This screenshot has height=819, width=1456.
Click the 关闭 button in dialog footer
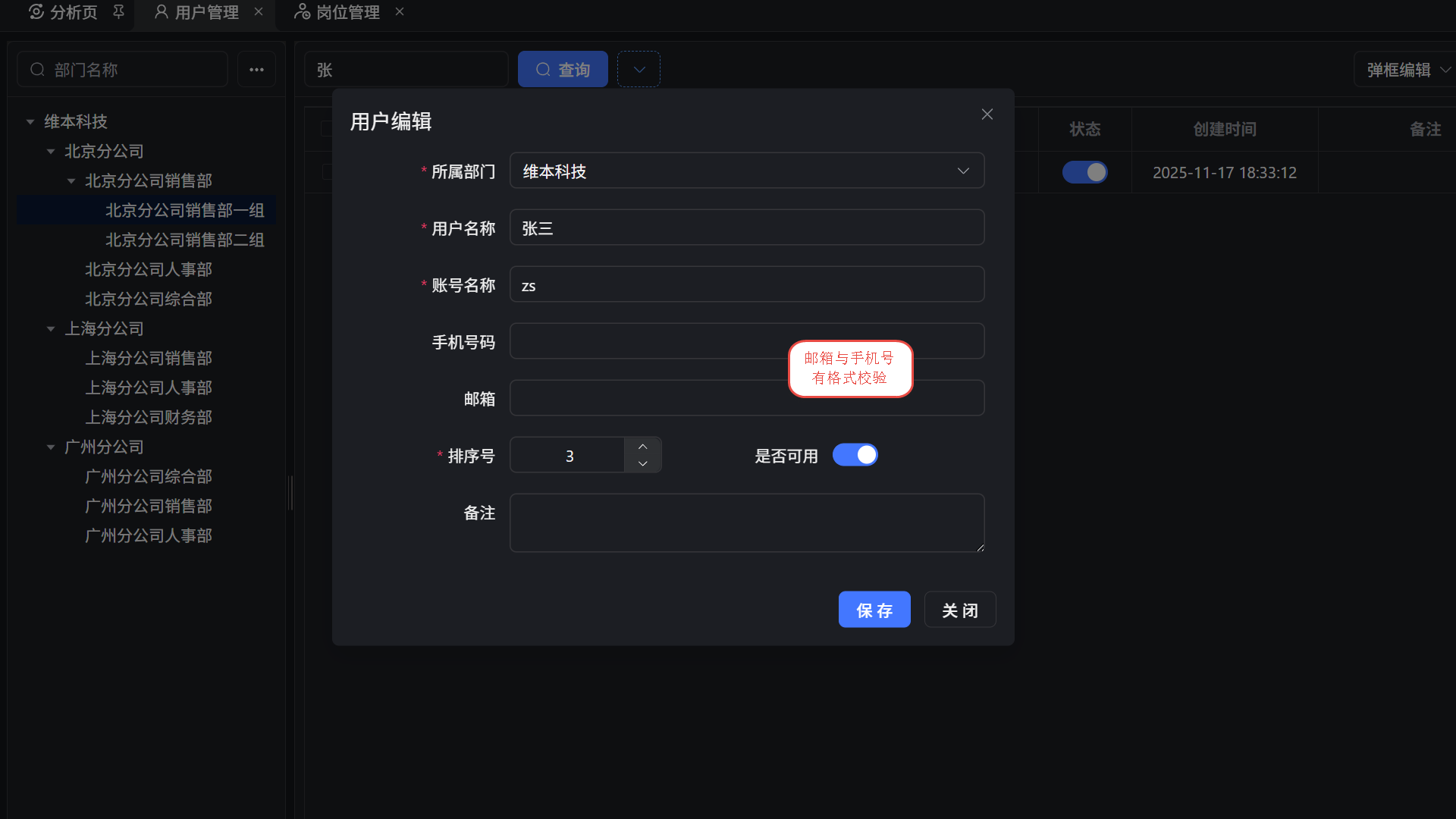click(959, 610)
